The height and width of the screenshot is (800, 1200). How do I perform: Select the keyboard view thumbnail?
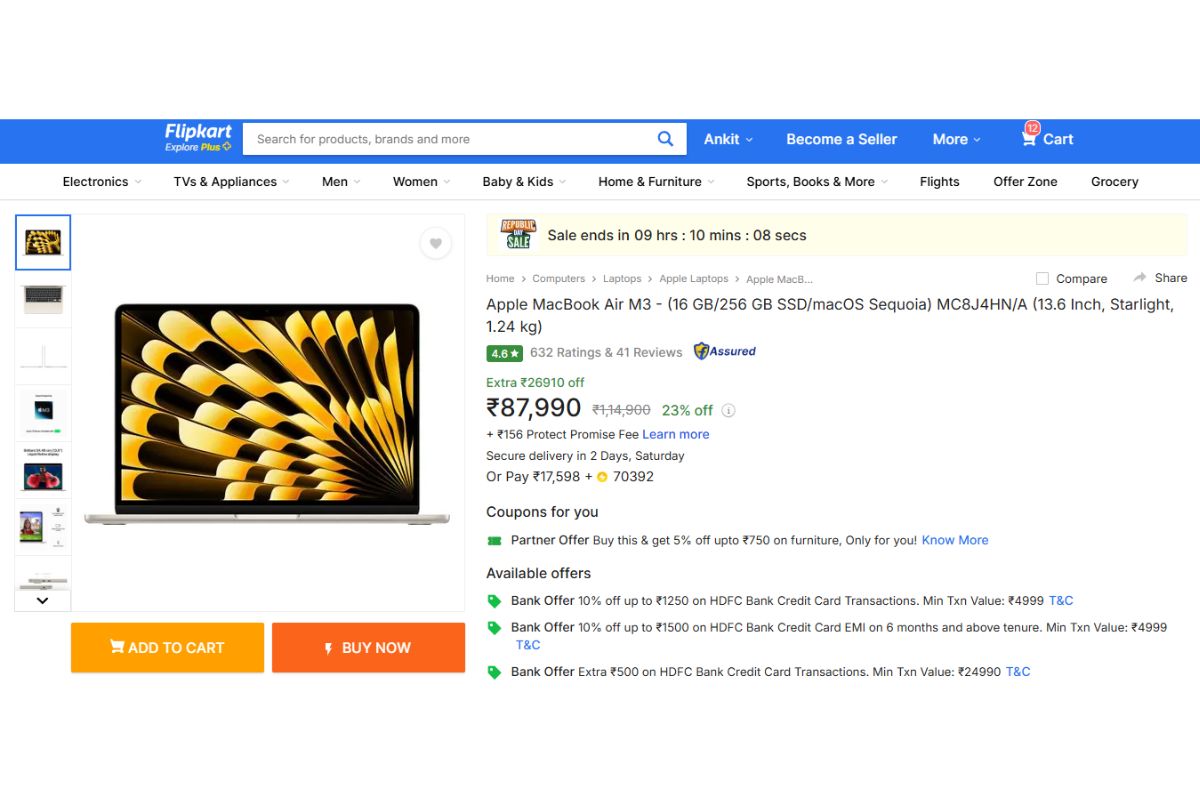[42, 299]
